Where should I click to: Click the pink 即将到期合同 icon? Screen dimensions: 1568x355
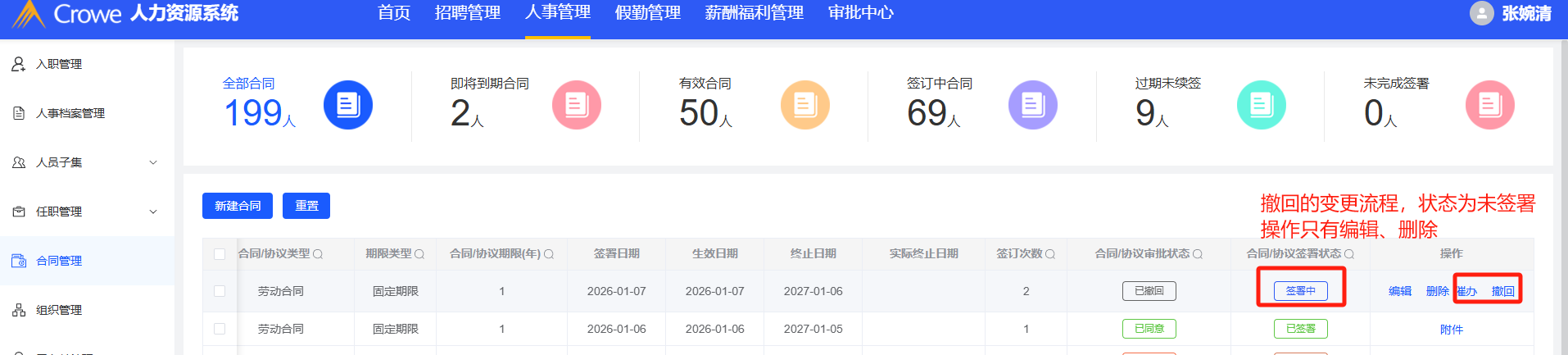click(576, 105)
